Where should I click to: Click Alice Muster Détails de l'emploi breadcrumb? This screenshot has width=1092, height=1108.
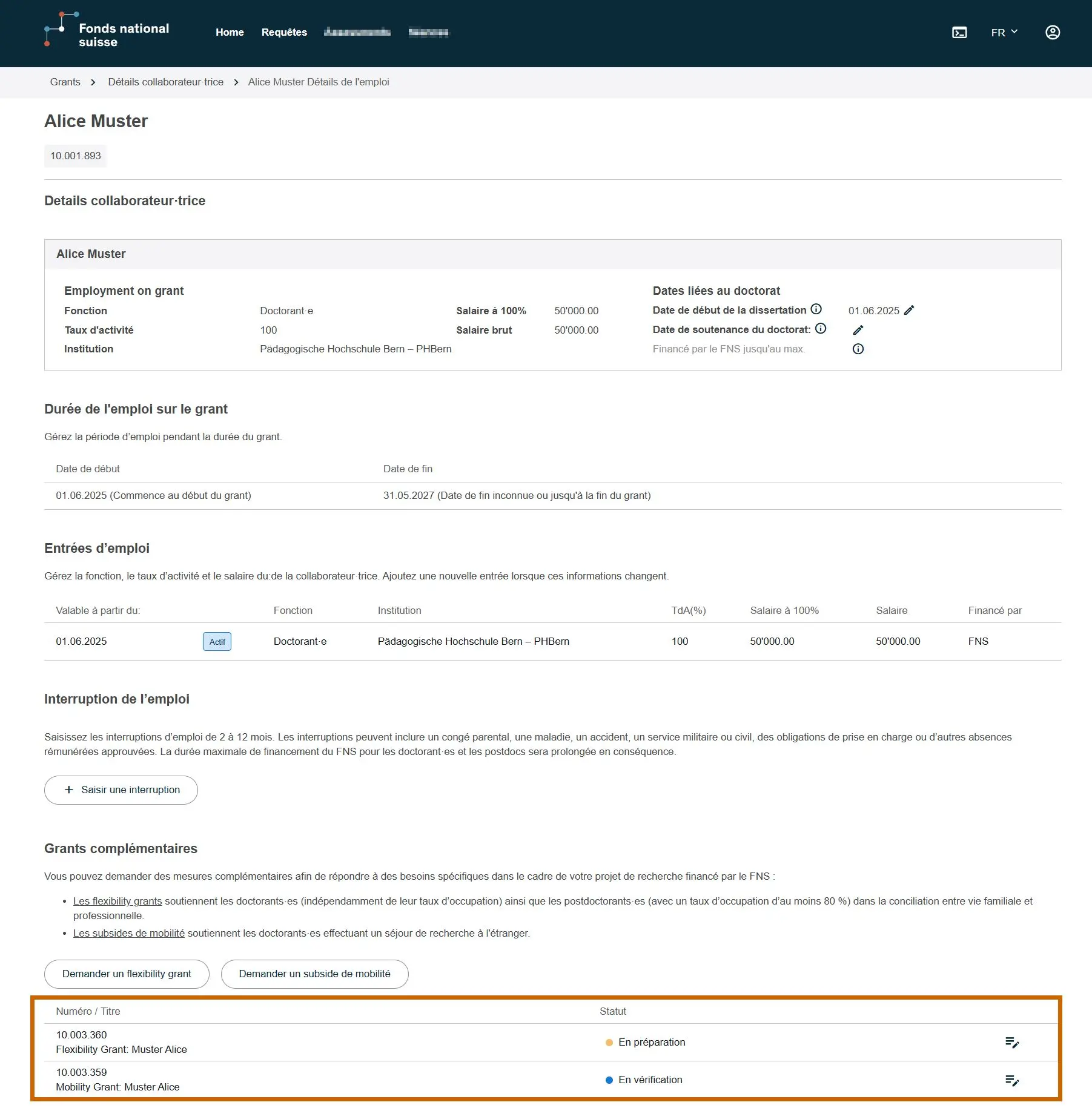[319, 82]
